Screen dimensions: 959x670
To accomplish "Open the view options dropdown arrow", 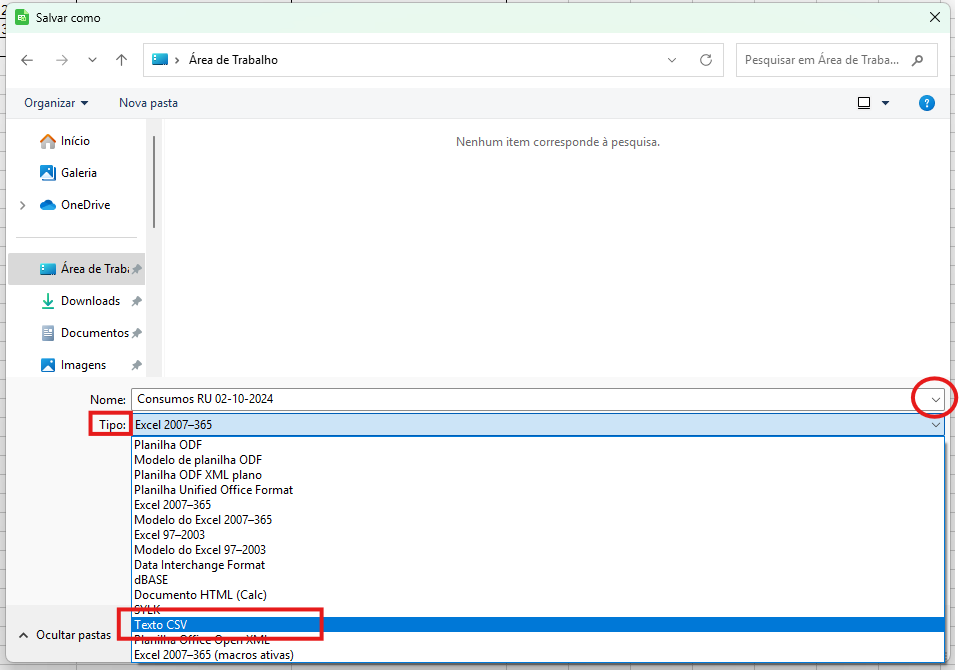I will pyautogui.click(x=885, y=103).
